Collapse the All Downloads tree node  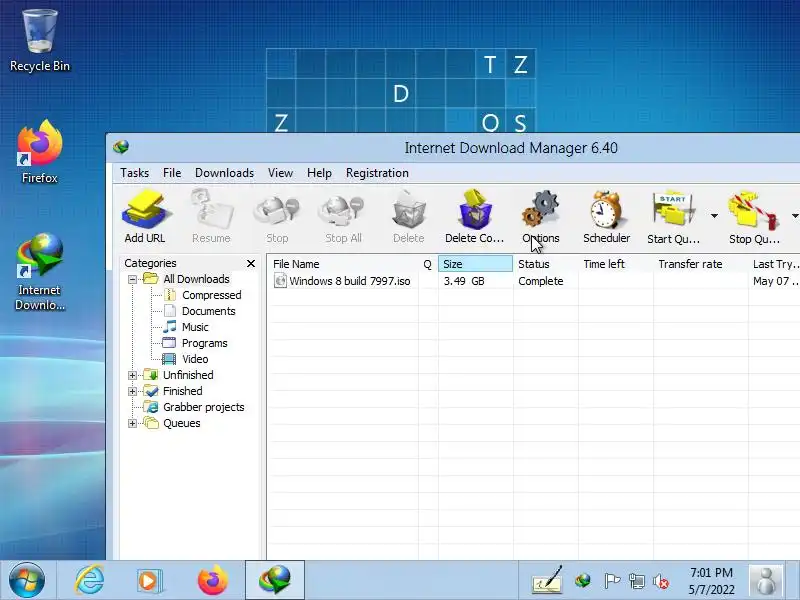[132, 279]
